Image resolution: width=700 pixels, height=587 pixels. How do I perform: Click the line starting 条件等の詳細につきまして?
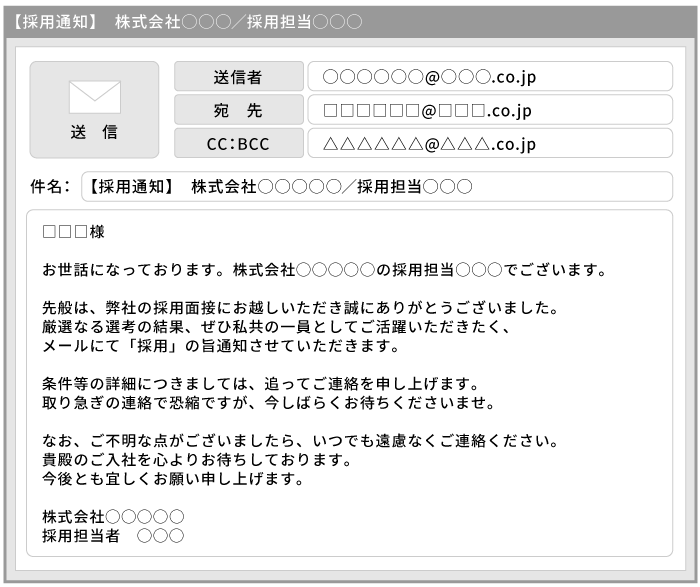261,383
